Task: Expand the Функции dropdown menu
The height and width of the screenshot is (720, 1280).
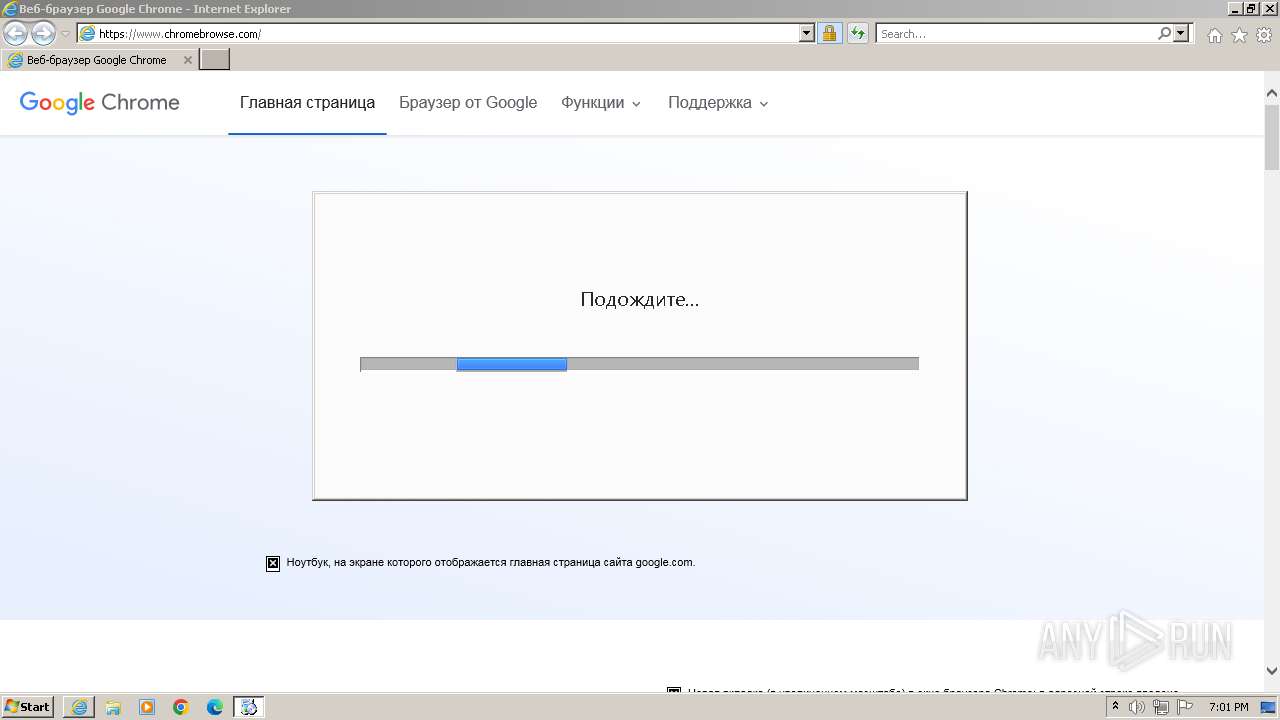Action: tap(600, 102)
